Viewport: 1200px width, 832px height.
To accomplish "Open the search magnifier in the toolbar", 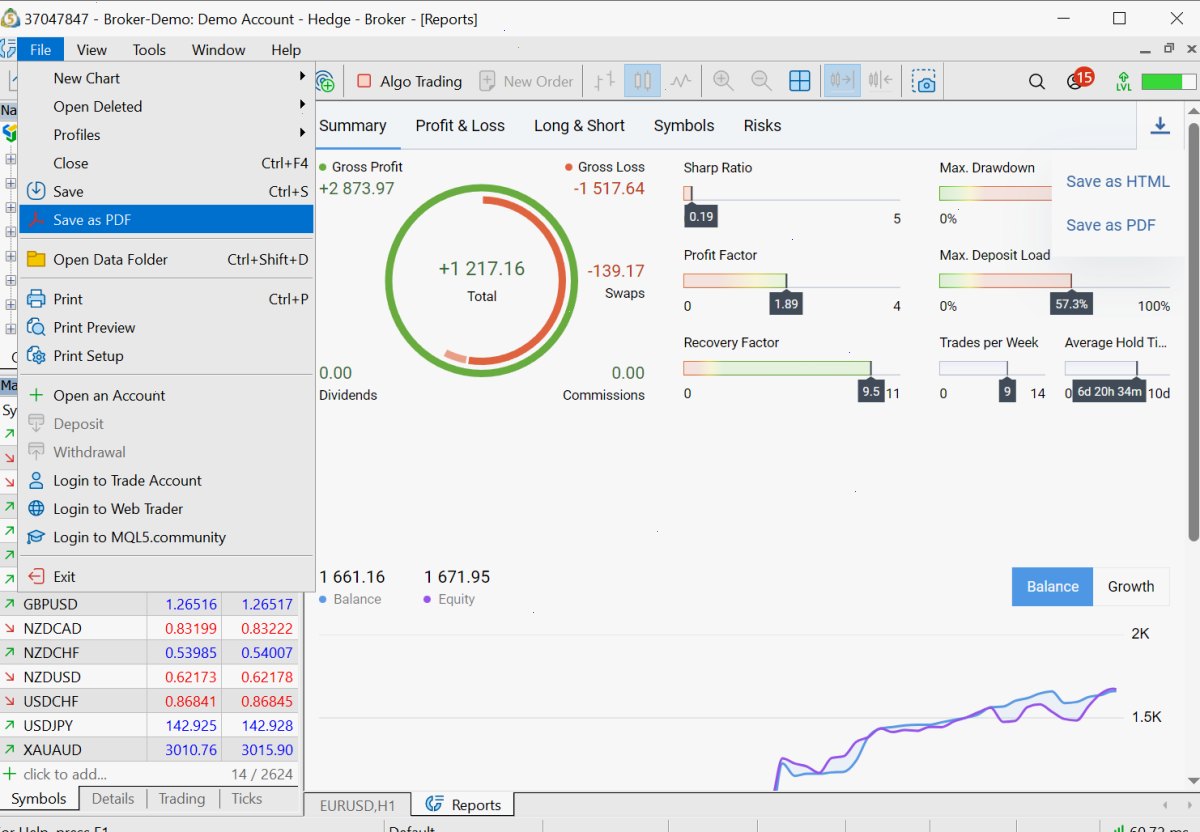I will pyautogui.click(x=1037, y=81).
